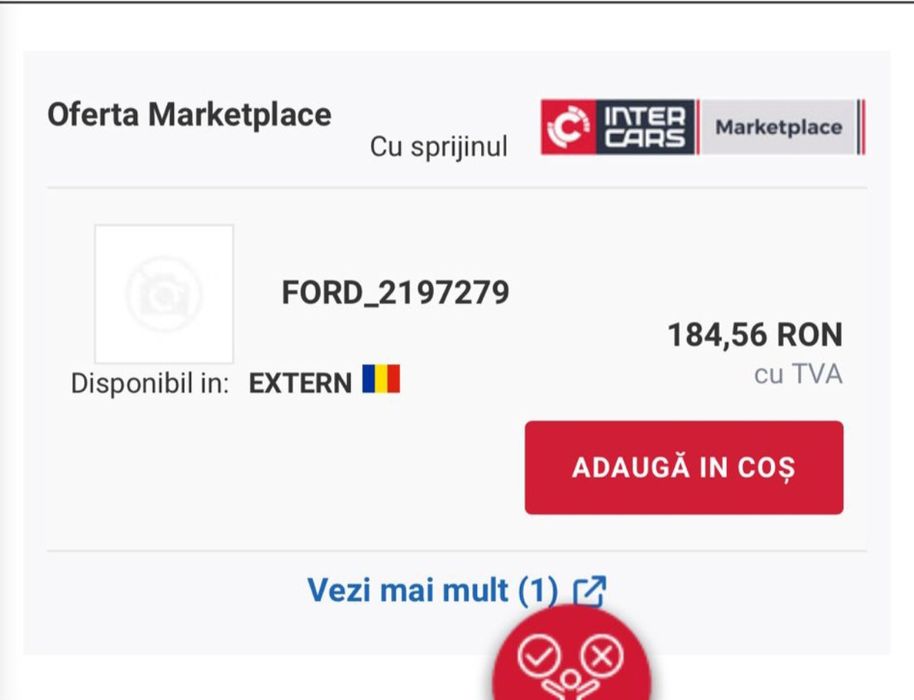The width and height of the screenshot is (914, 700).
Task: Click the checkmark circle in floating button
Action: (538, 656)
